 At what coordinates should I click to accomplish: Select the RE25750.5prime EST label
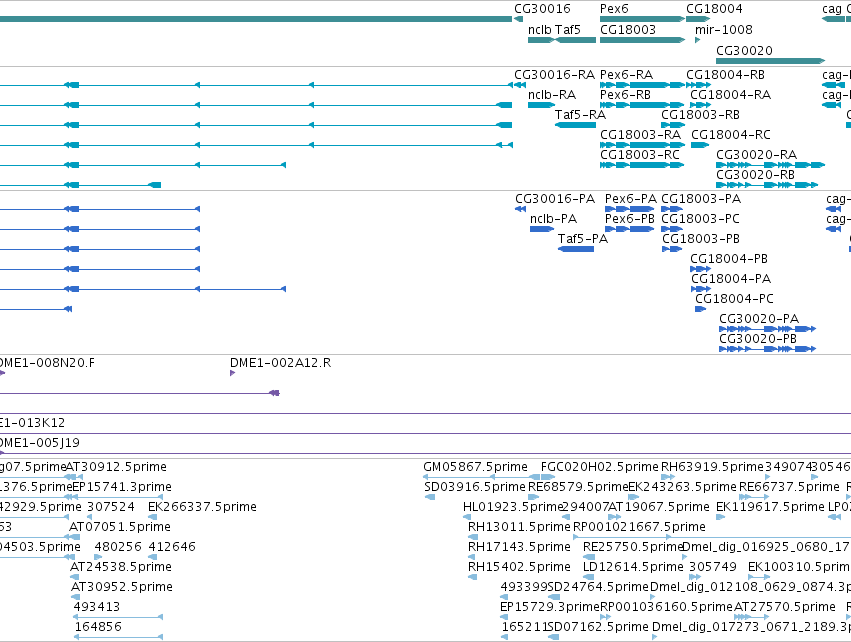pyautogui.click(x=632, y=547)
